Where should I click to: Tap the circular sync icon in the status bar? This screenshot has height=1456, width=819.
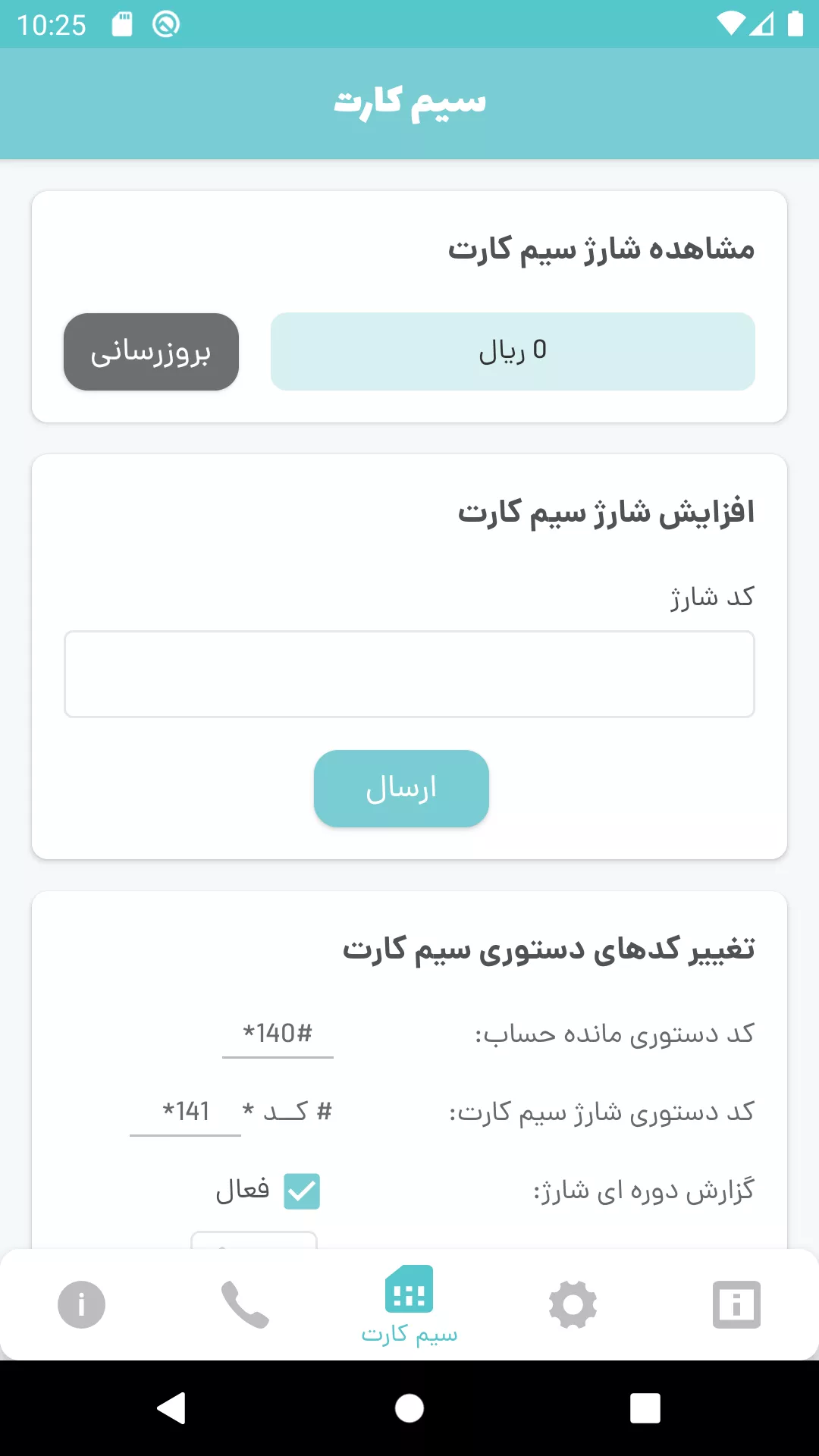pyautogui.click(x=166, y=24)
